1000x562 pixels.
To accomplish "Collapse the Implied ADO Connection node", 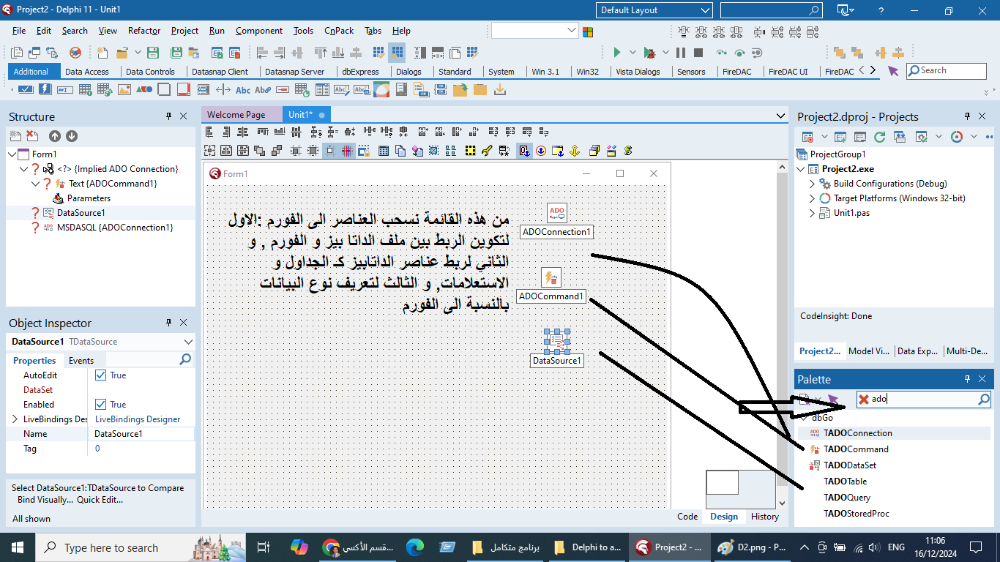I will pyautogui.click(x=24, y=169).
